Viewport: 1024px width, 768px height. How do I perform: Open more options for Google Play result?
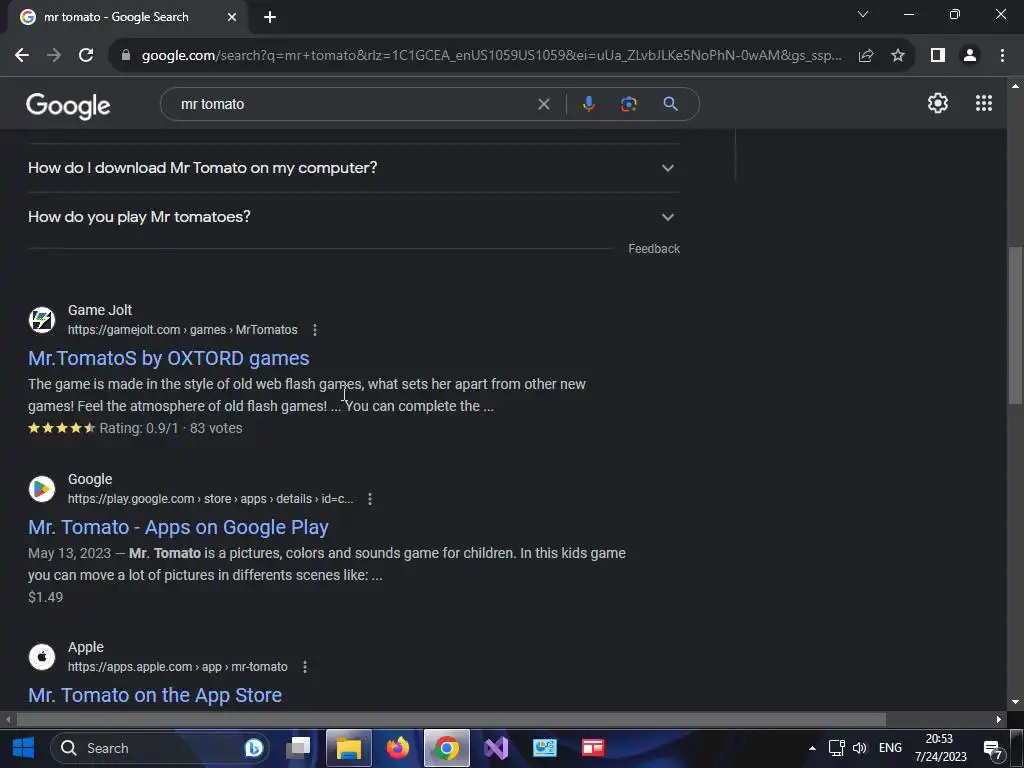tap(370, 499)
